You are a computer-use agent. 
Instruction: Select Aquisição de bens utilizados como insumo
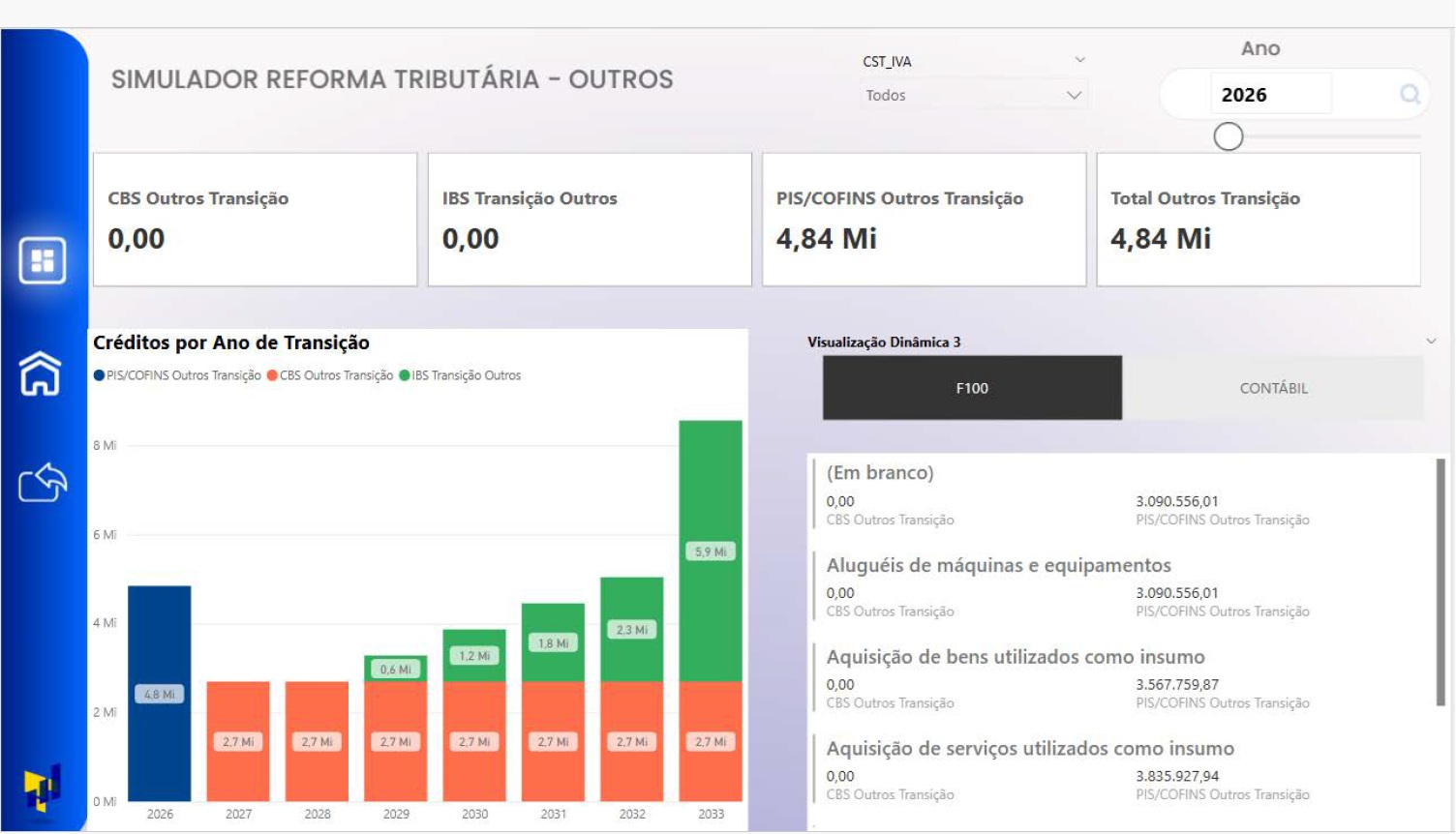[x=1016, y=657]
